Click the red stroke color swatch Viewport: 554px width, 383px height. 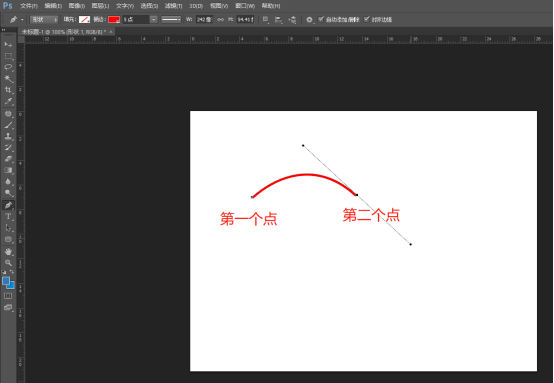[114, 19]
